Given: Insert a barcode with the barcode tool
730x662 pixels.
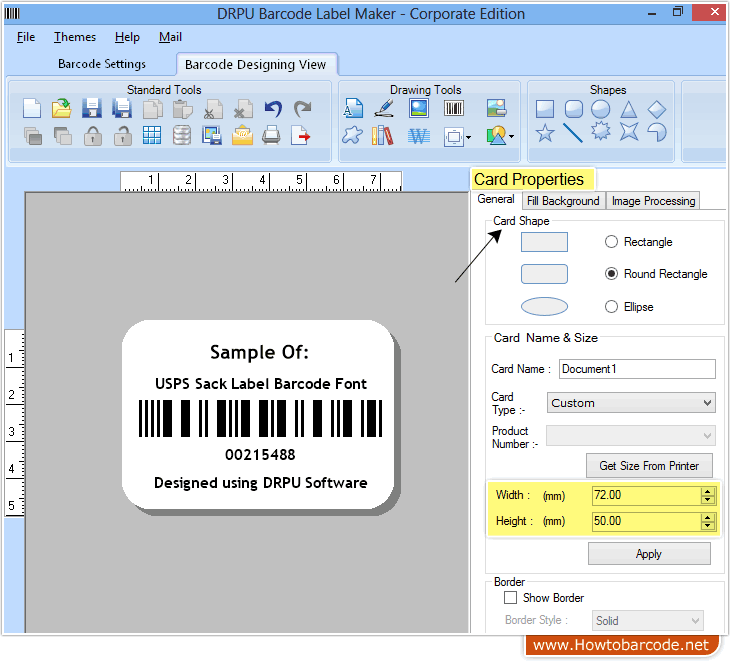Looking at the screenshot, I should click(453, 108).
